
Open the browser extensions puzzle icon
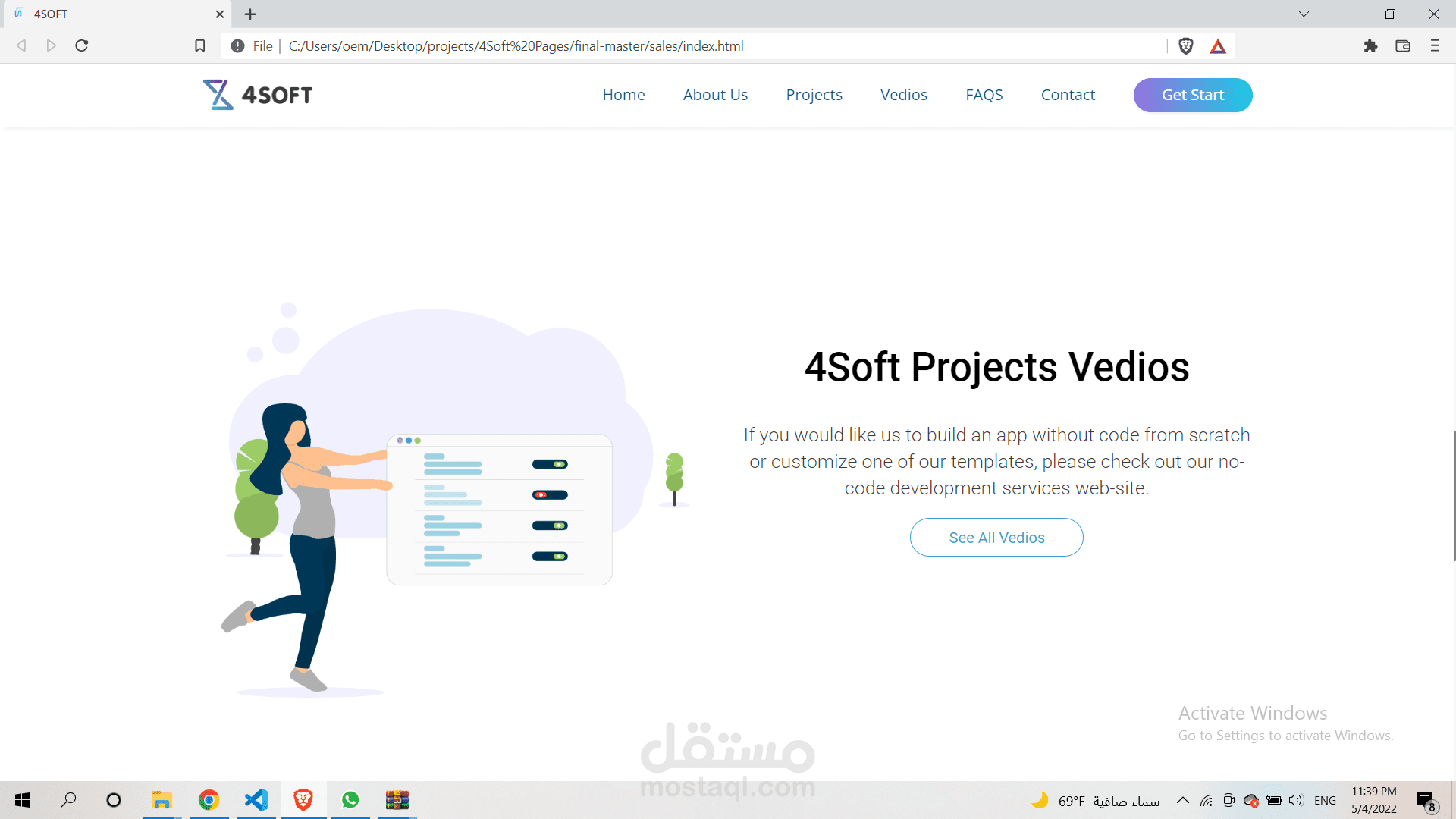(1370, 46)
